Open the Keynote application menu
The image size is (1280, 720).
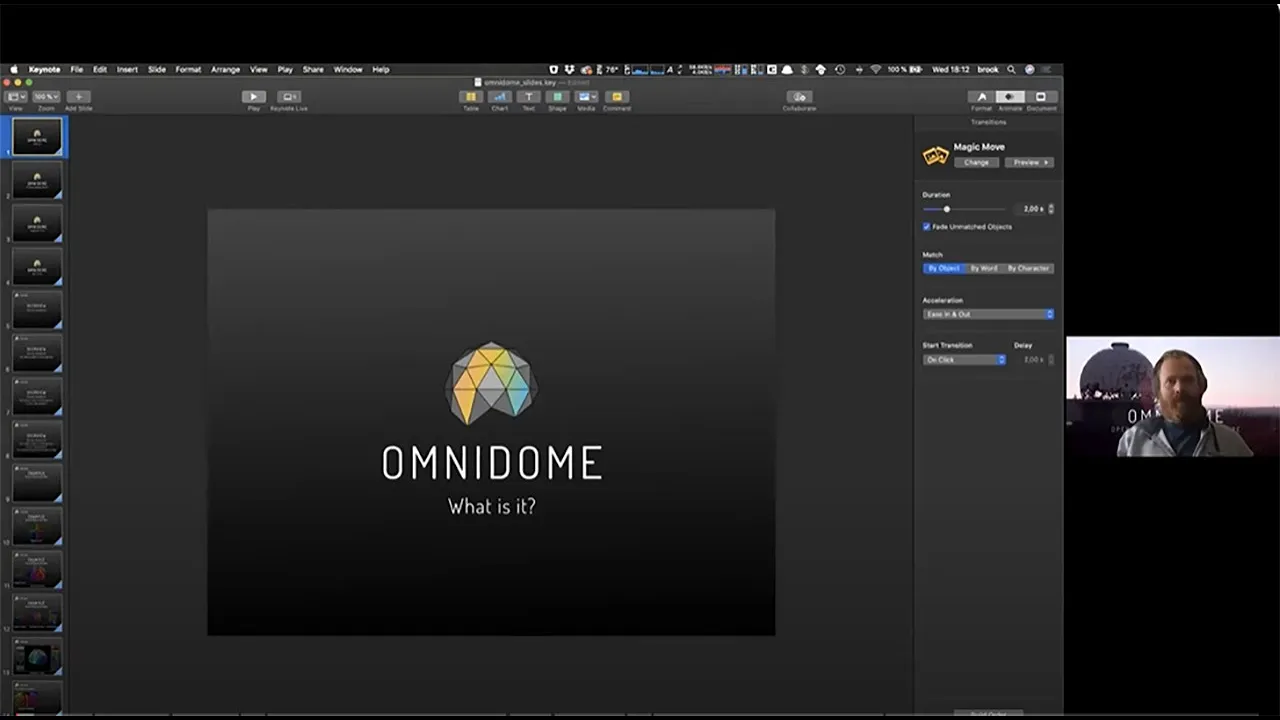coord(44,70)
